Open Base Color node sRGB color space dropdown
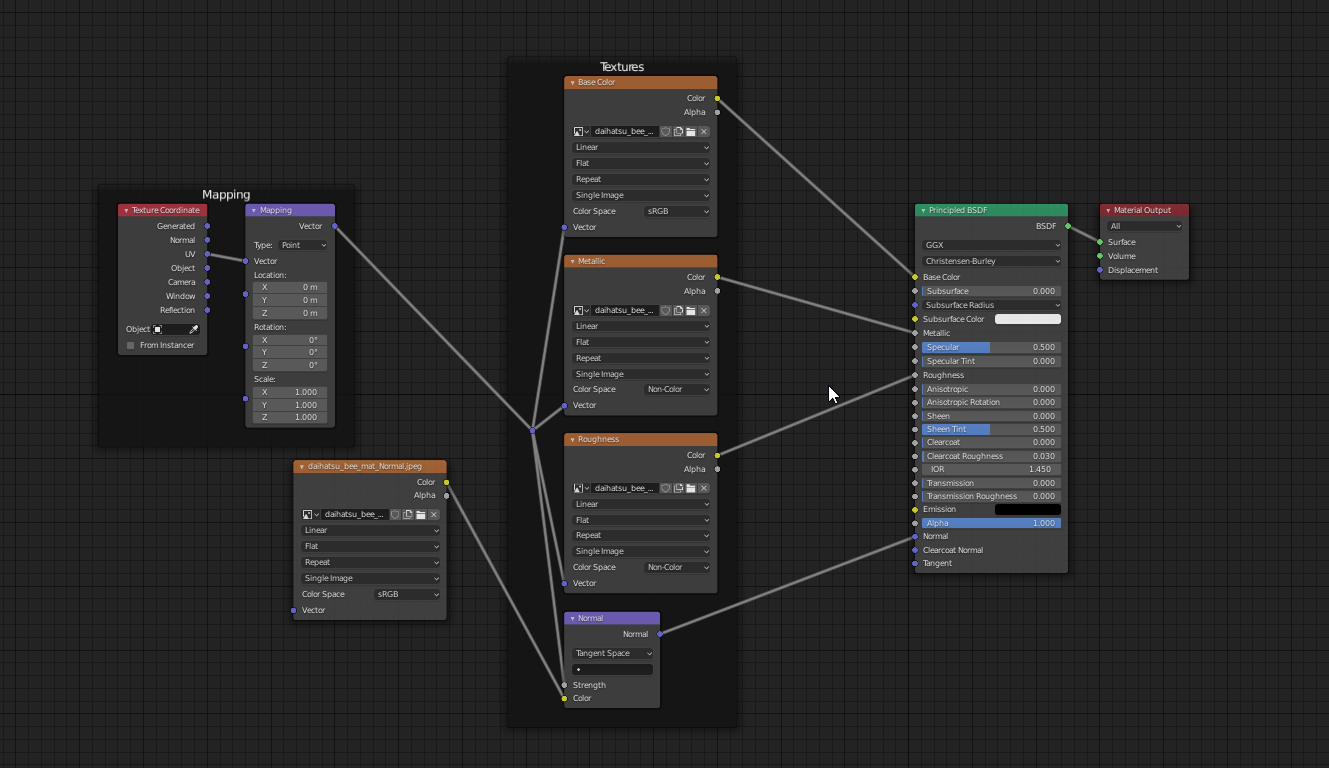 pos(677,211)
